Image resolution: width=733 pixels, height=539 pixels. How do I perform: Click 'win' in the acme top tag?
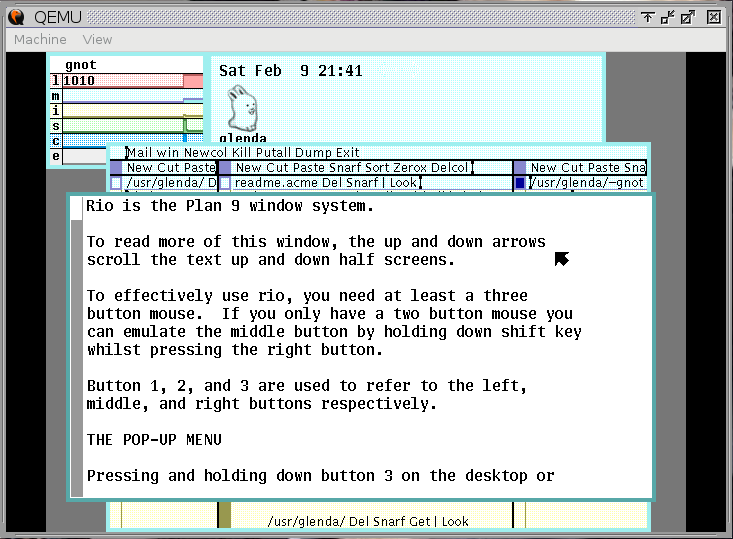(x=168, y=152)
